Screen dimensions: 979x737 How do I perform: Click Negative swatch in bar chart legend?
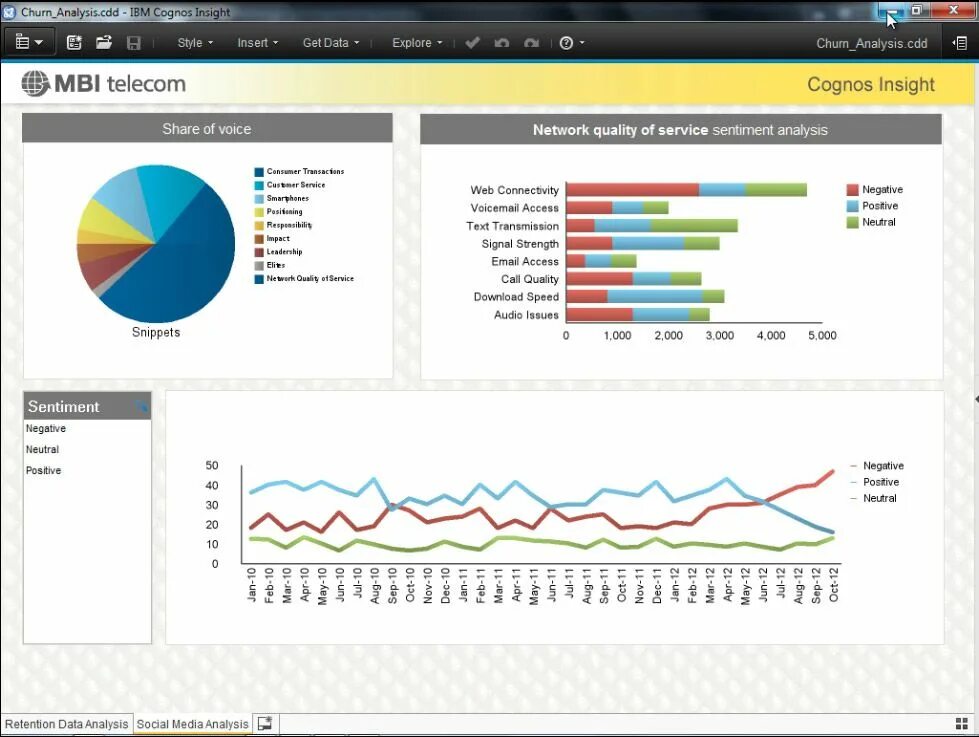[x=852, y=190]
